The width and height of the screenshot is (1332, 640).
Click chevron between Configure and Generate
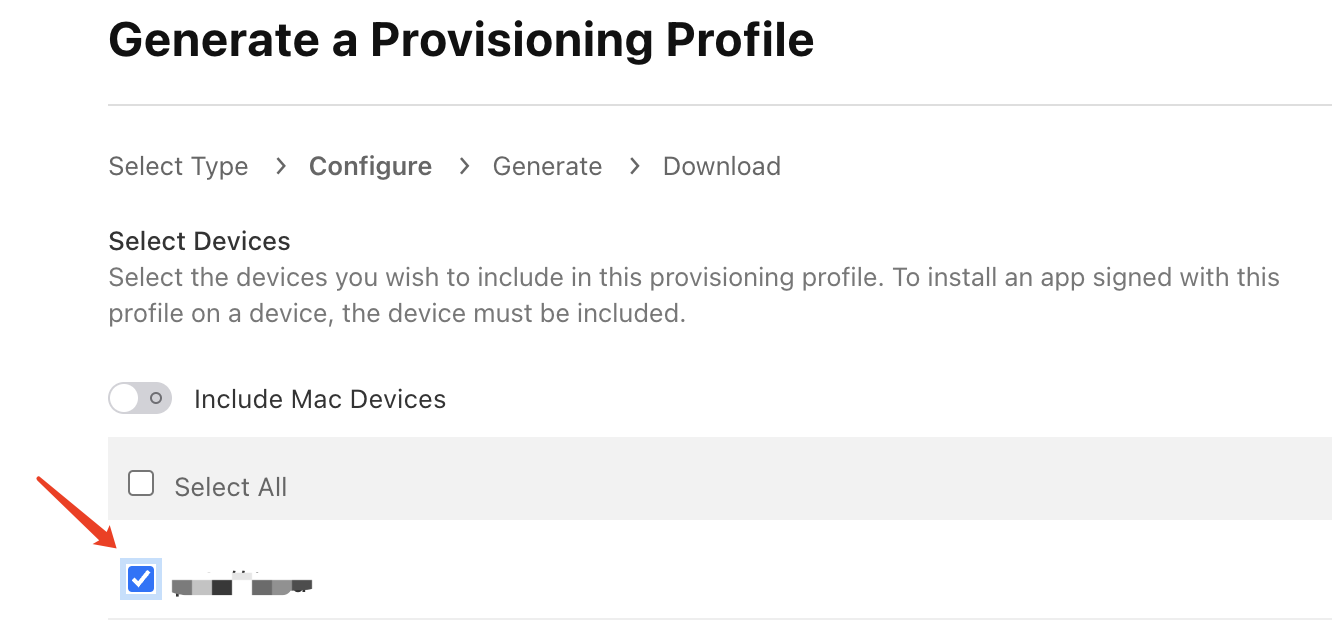(x=464, y=166)
